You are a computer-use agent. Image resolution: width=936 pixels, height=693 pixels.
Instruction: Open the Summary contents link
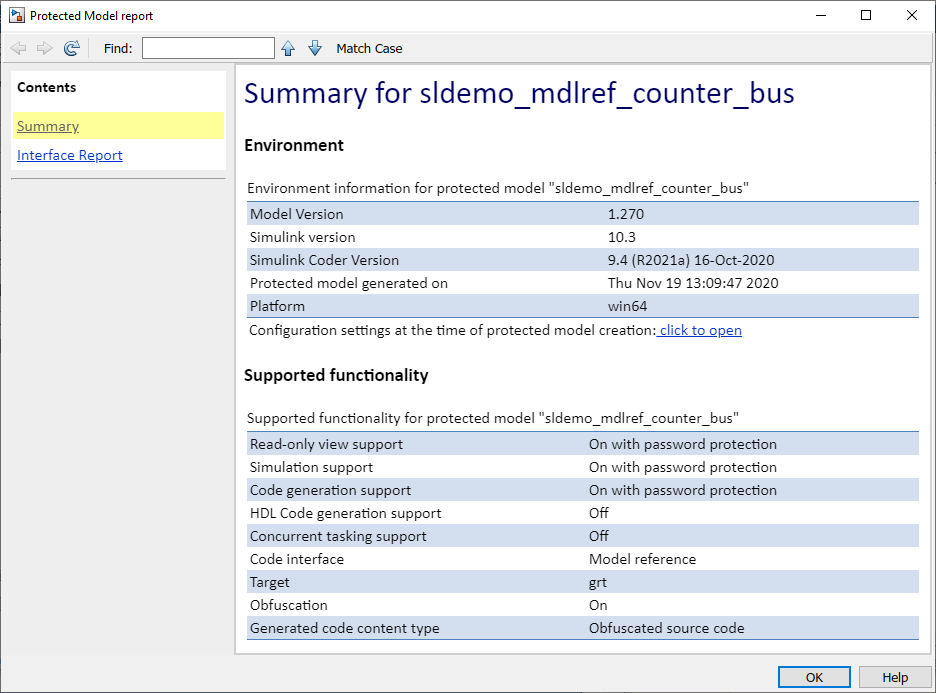tap(48, 126)
